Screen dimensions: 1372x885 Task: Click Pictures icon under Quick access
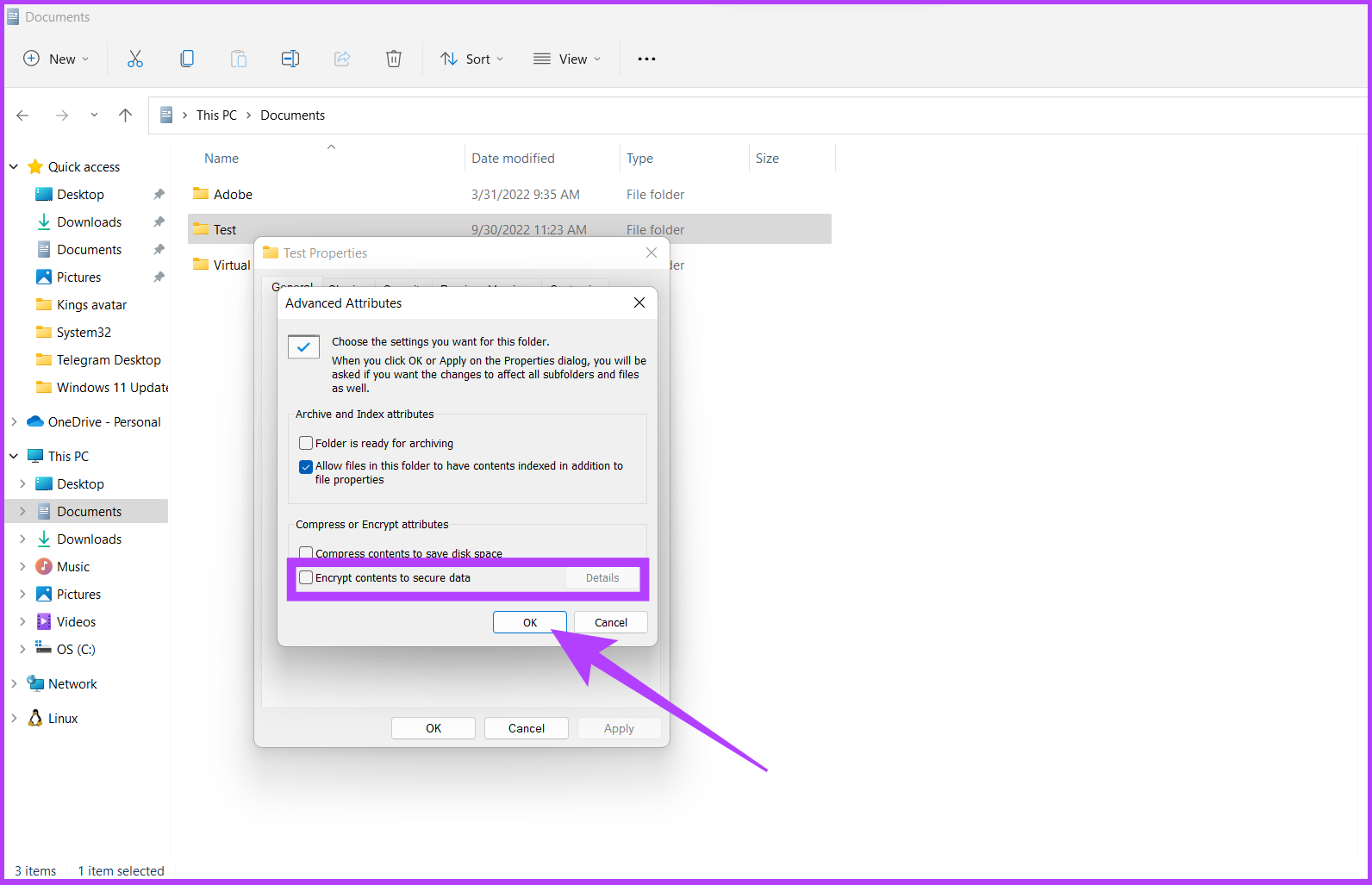(44, 277)
